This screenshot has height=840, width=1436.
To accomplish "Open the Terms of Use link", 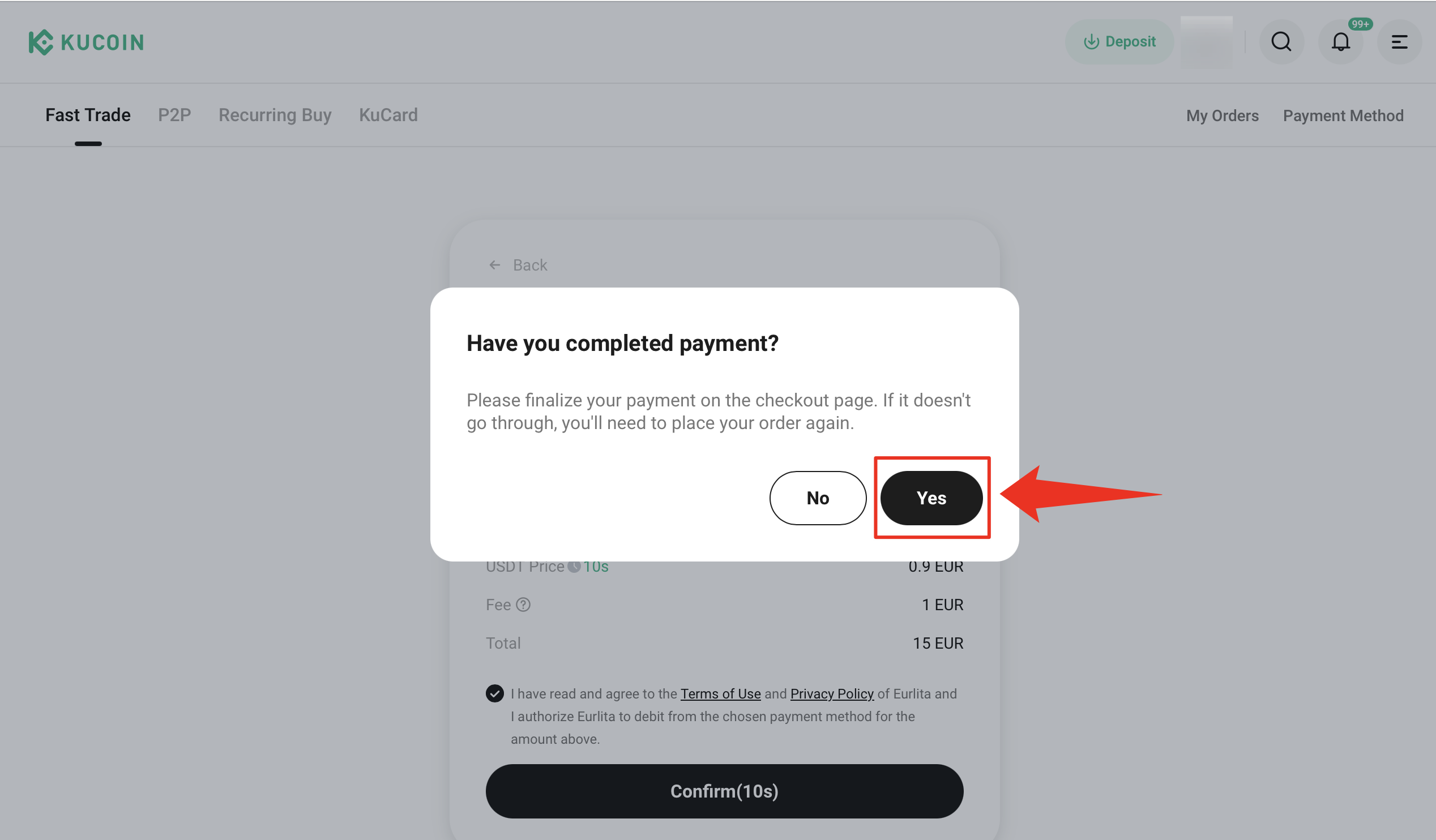I will pyautogui.click(x=720, y=693).
